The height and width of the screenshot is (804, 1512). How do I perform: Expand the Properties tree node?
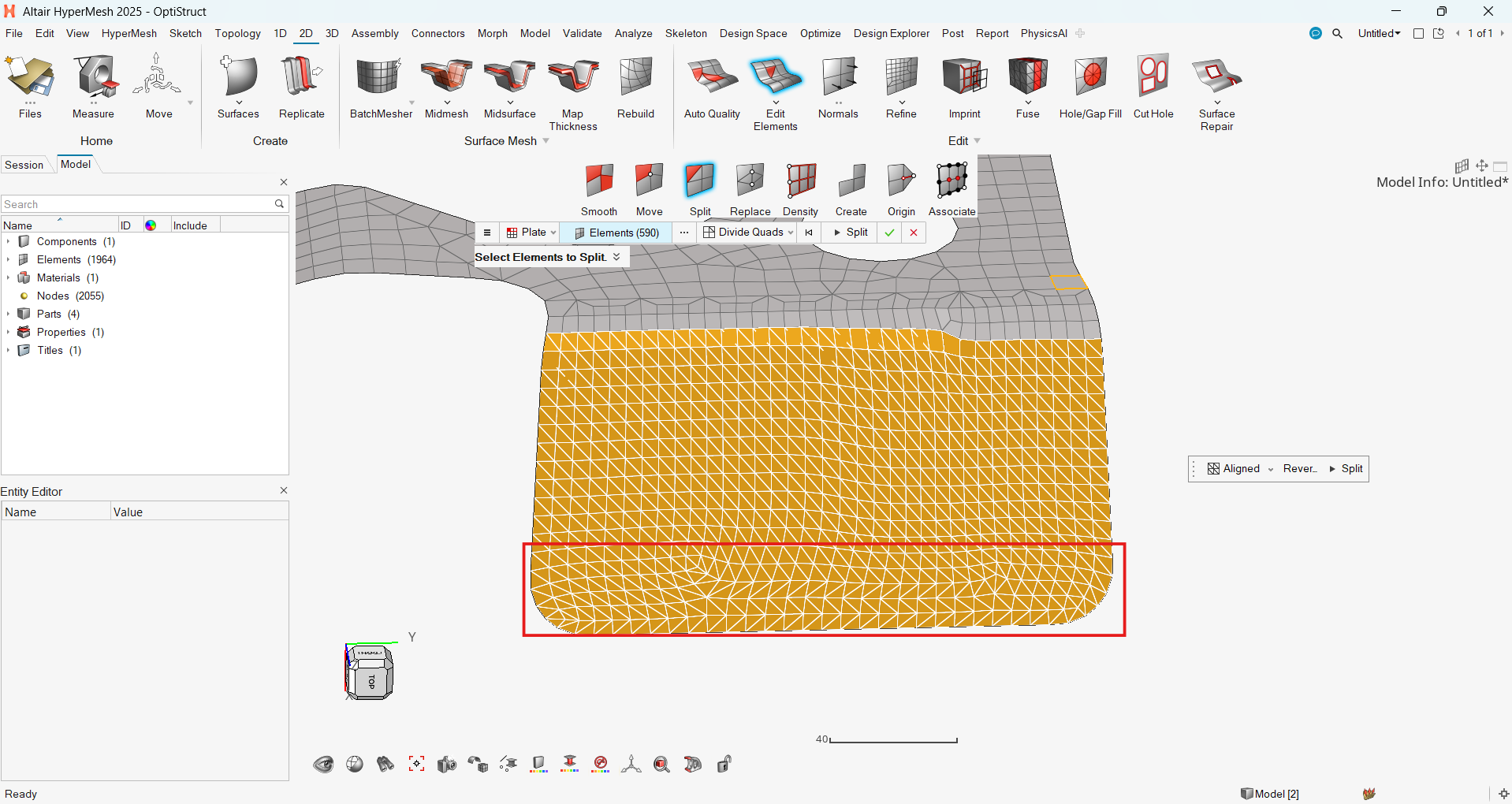tap(8, 332)
